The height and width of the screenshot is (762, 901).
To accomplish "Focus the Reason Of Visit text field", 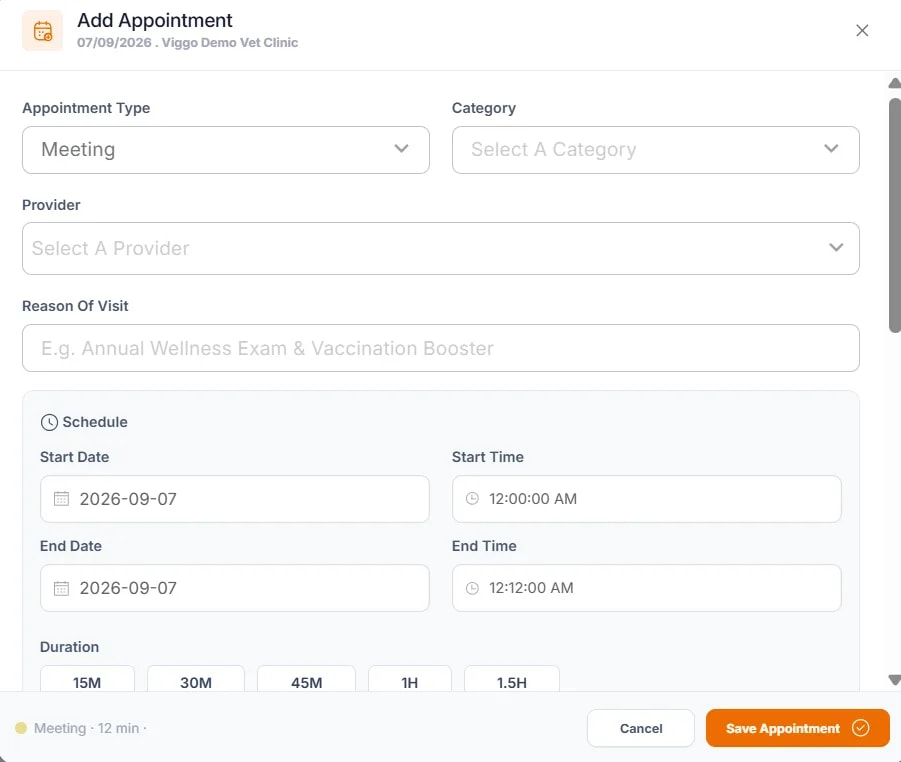I will coord(441,348).
